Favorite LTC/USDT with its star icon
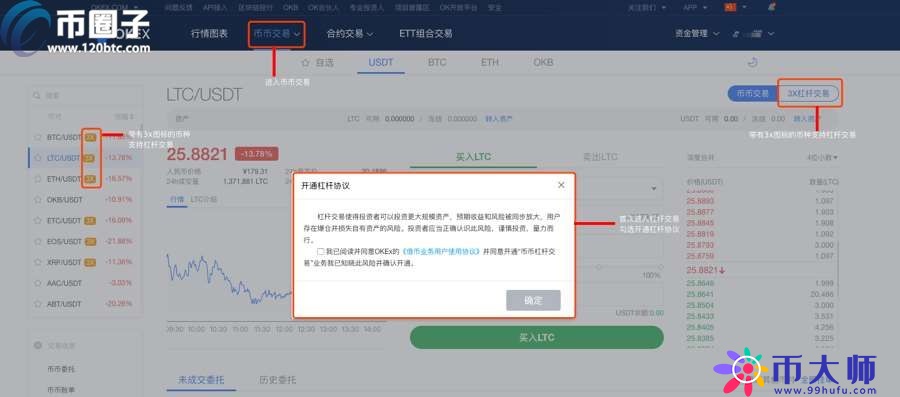 coord(38,158)
